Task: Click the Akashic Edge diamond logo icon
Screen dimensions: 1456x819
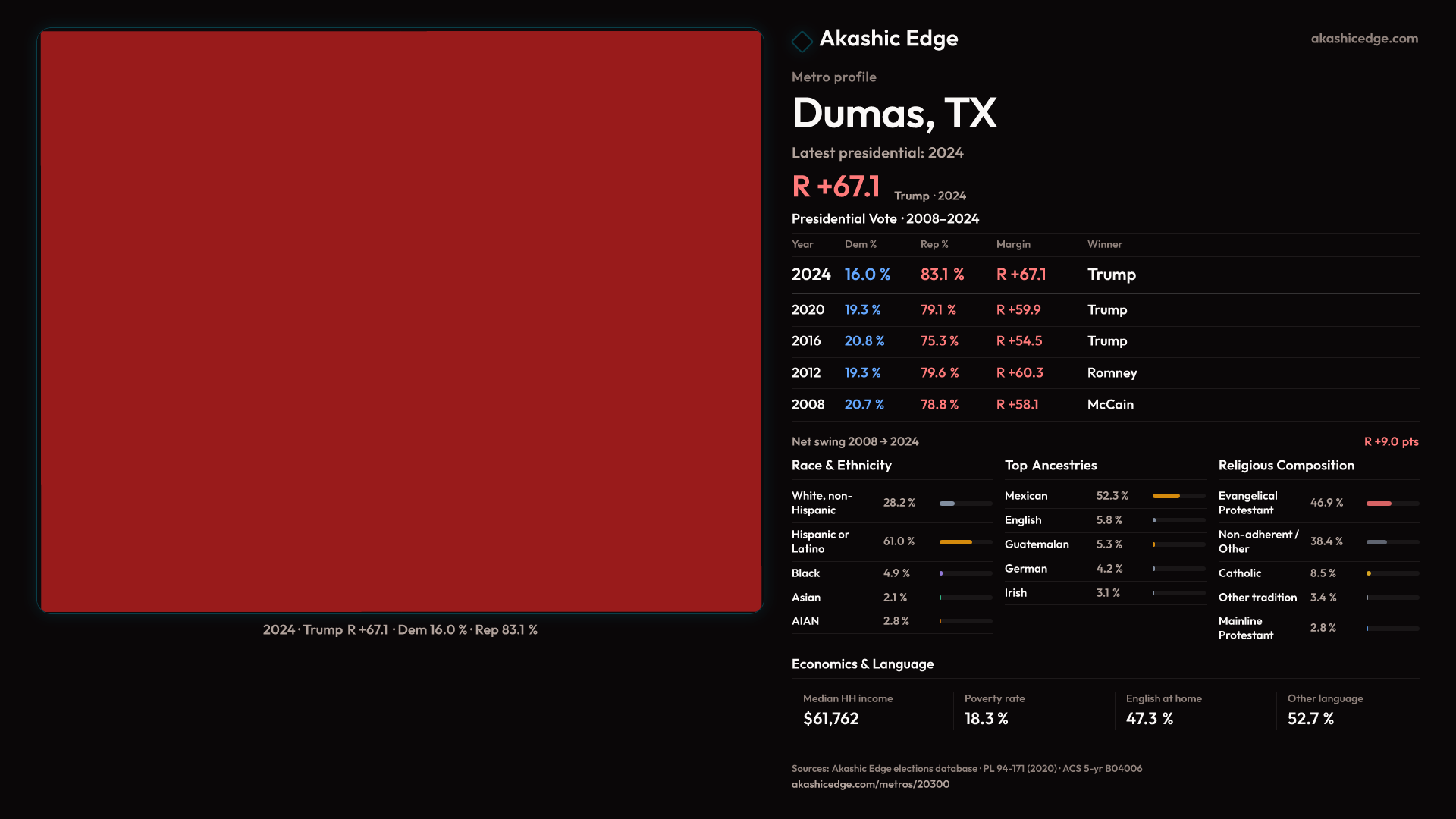Action: pyautogui.click(x=802, y=41)
